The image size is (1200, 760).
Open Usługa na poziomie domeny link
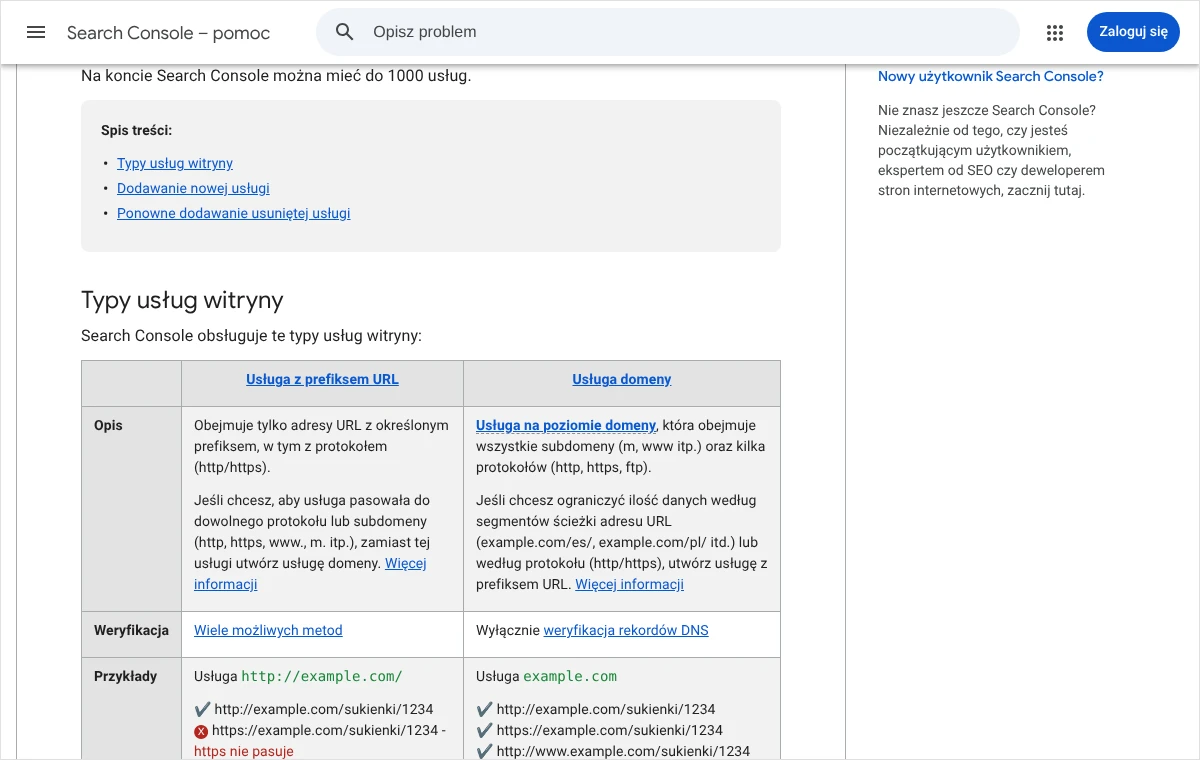pyautogui.click(x=566, y=425)
